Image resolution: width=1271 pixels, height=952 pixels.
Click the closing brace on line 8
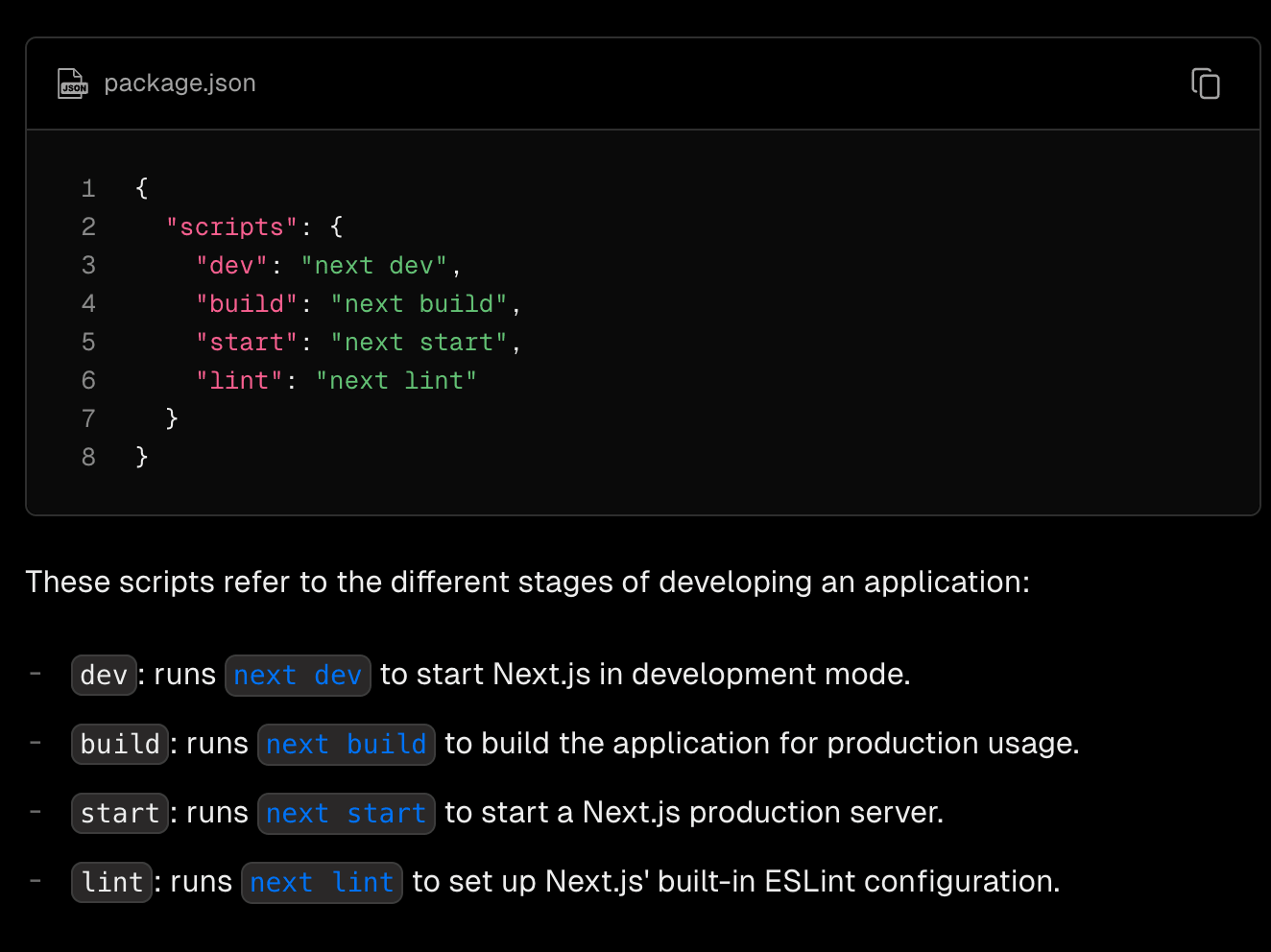click(142, 457)
